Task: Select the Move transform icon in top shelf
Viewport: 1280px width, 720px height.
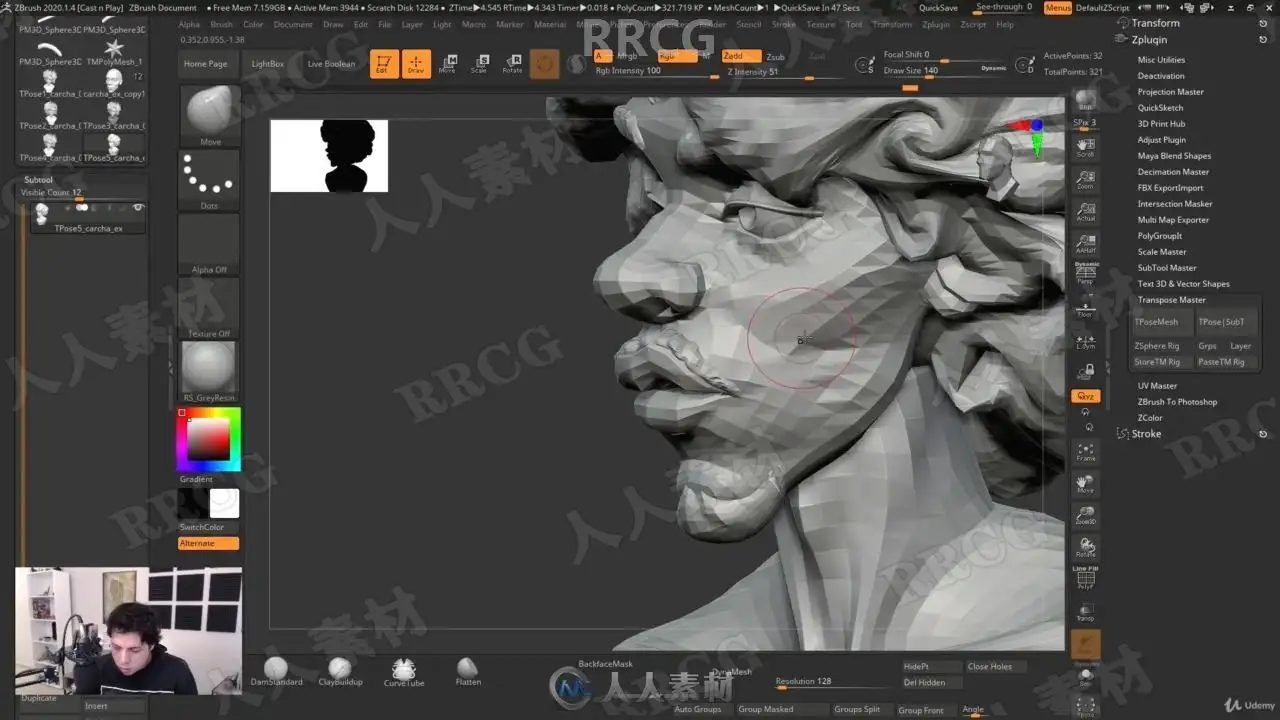Action: (447, 64)
